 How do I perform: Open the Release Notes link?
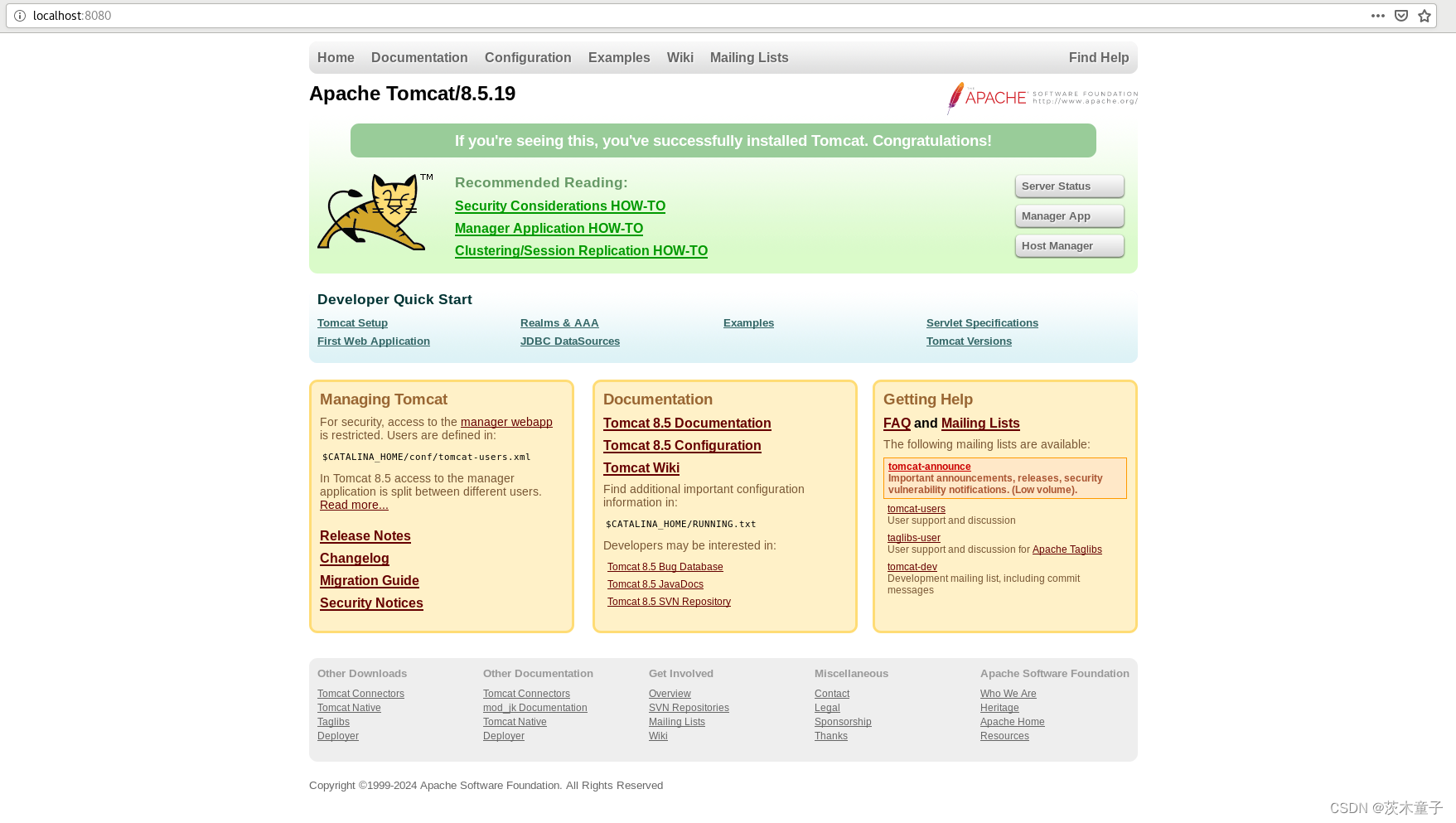pyautogui.click(x=365, y=536)
